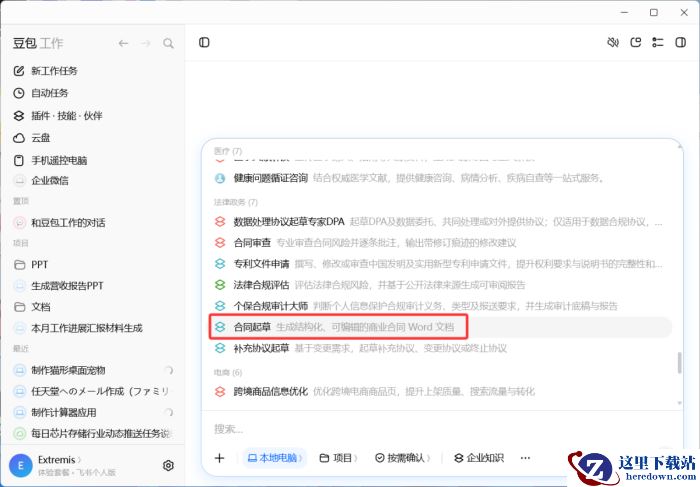Open settings gear icon
The width and height of the screenshot is (700, 487).
(x=168, y=466)
